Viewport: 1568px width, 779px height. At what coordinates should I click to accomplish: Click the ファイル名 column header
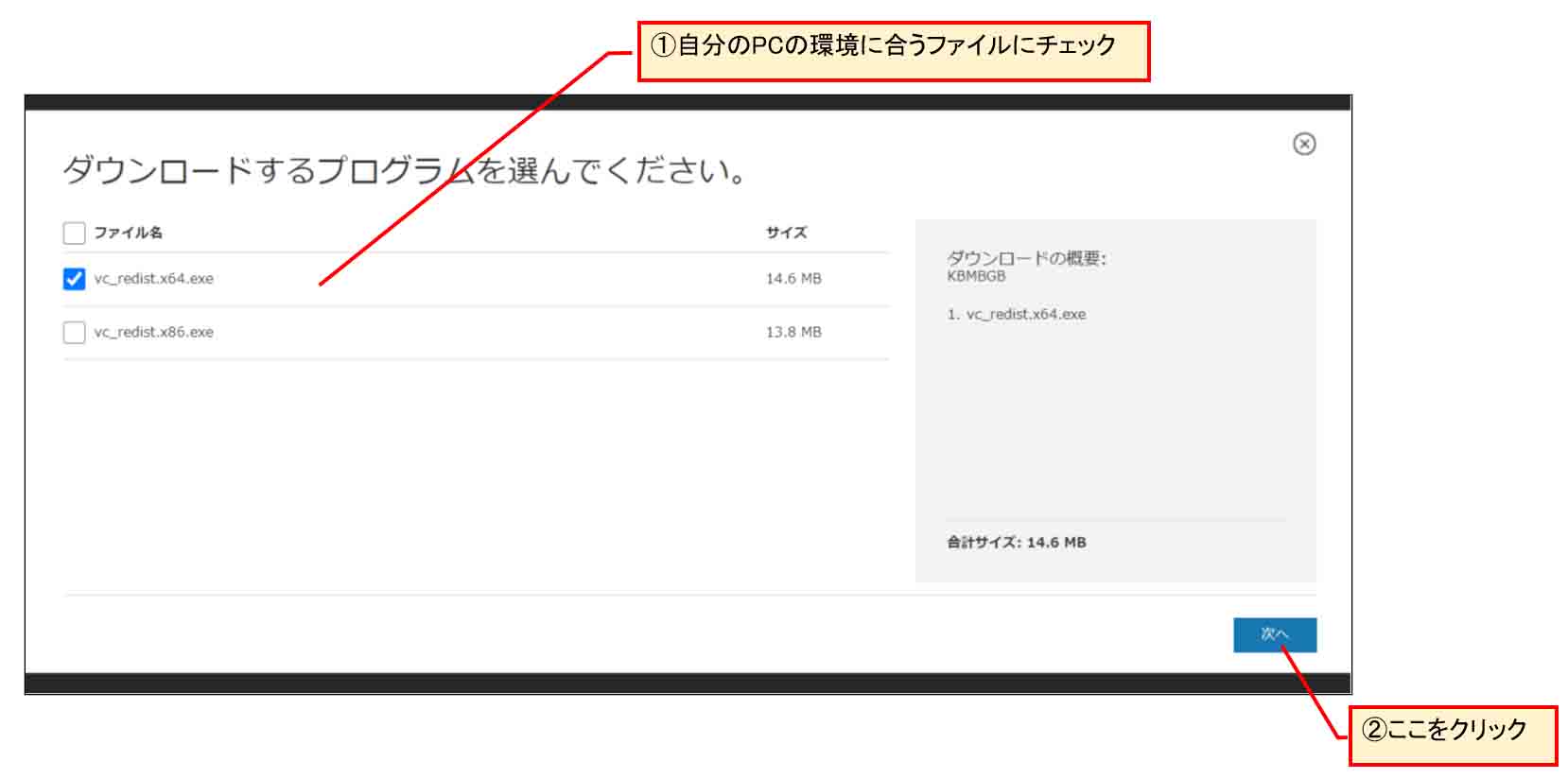click(x=128, y=233)
